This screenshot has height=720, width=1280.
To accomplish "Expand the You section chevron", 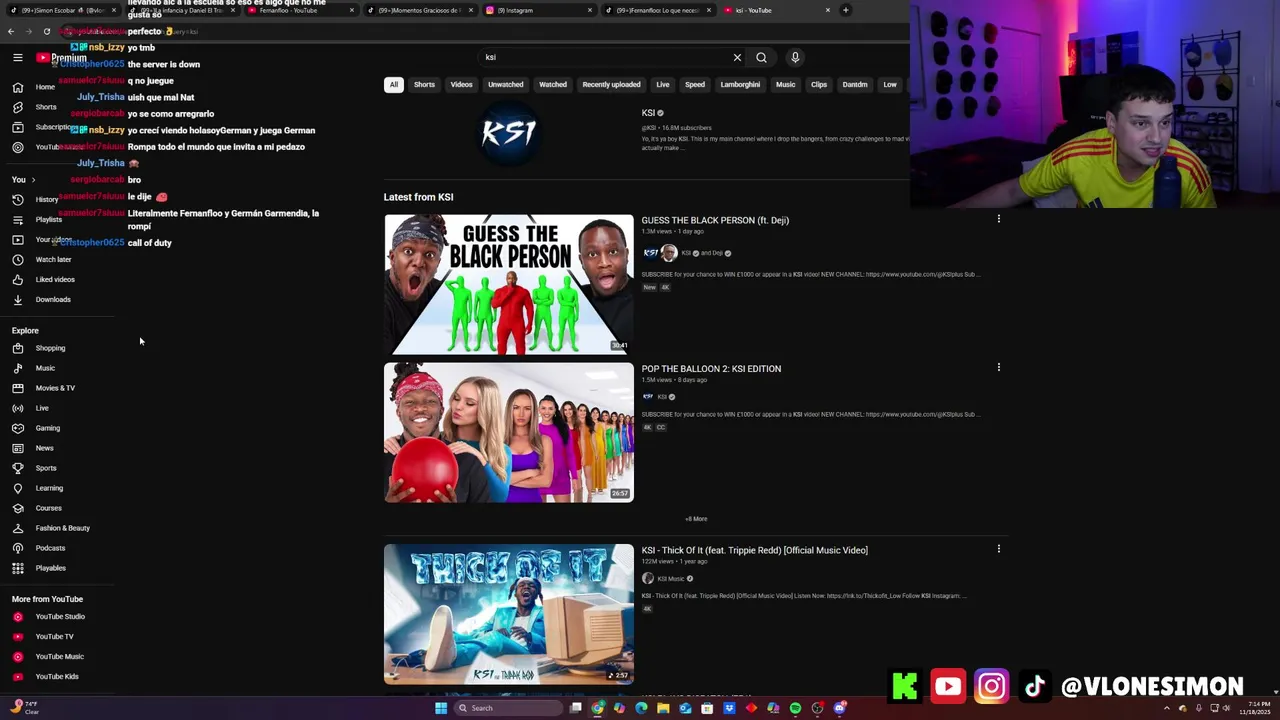I will [x=33, y=180].
